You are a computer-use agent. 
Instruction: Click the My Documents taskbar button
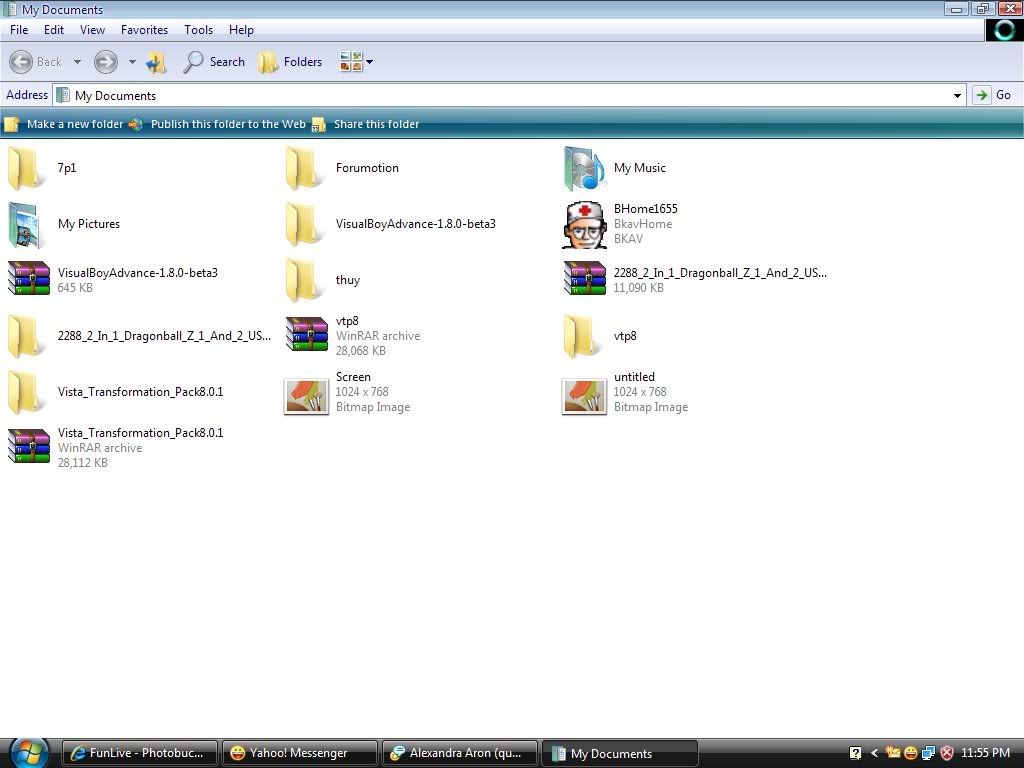coord(620,753)
